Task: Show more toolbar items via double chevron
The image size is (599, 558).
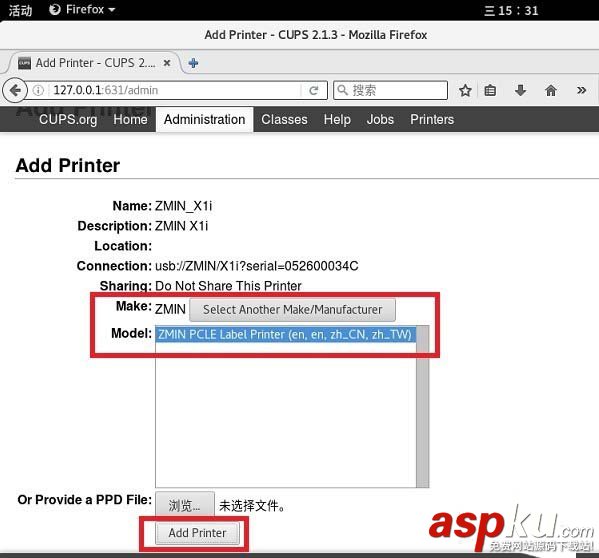Action: 581,91
